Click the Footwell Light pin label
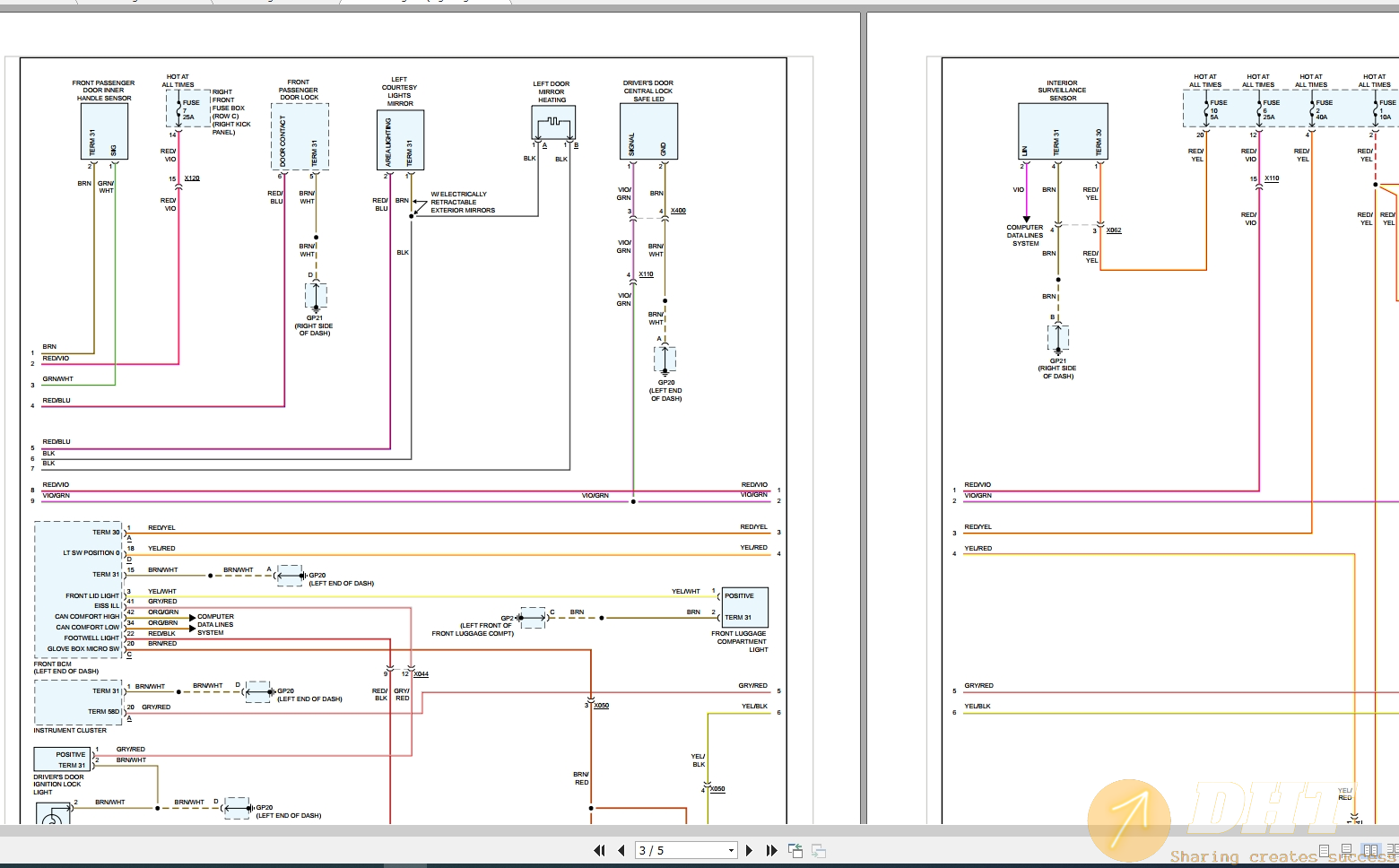The height and width of the screenshot is (868, 1399). tap(91, 638)
